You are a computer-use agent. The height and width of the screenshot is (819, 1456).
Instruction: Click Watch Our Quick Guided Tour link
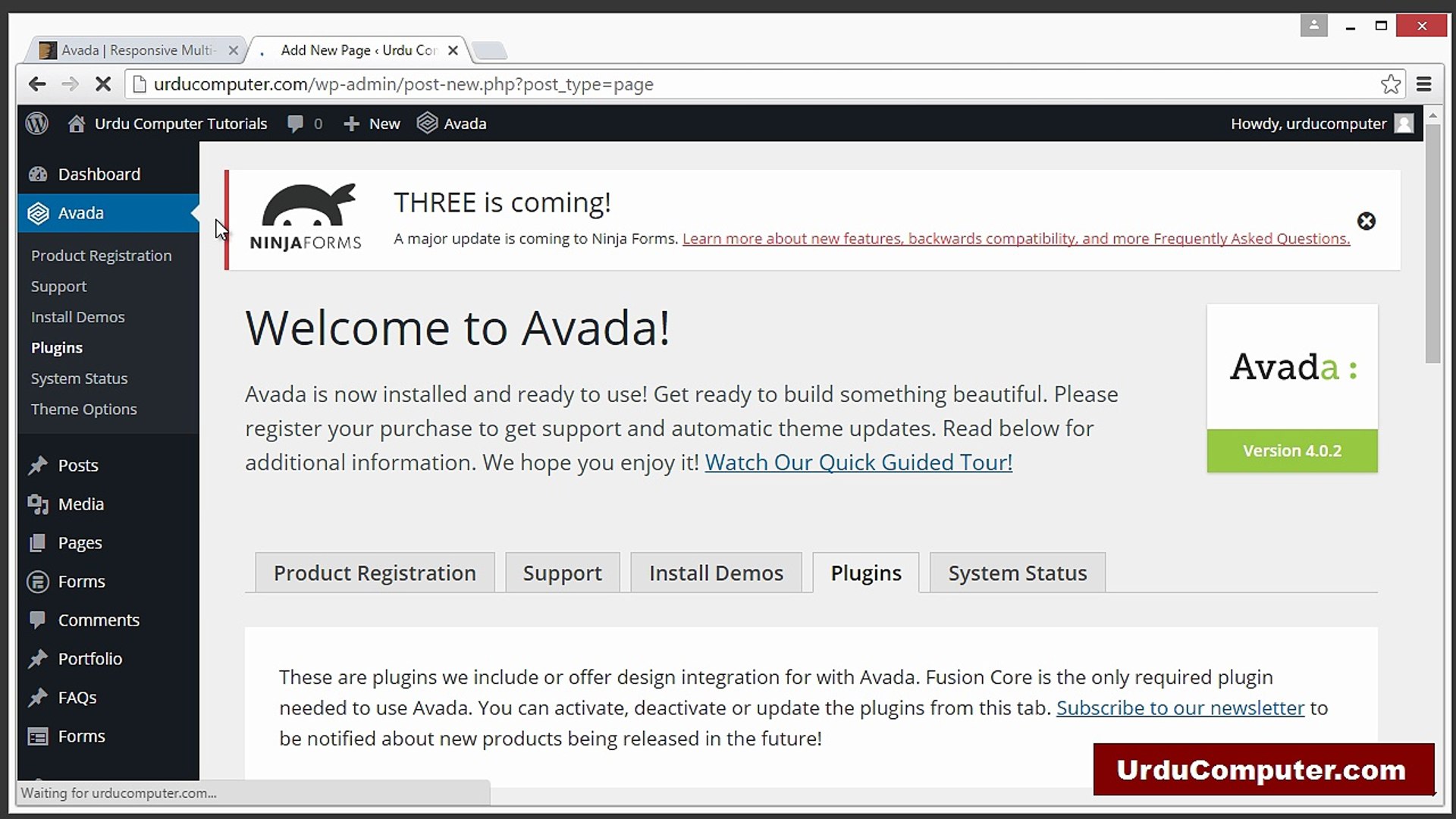[x=858, y=462]
